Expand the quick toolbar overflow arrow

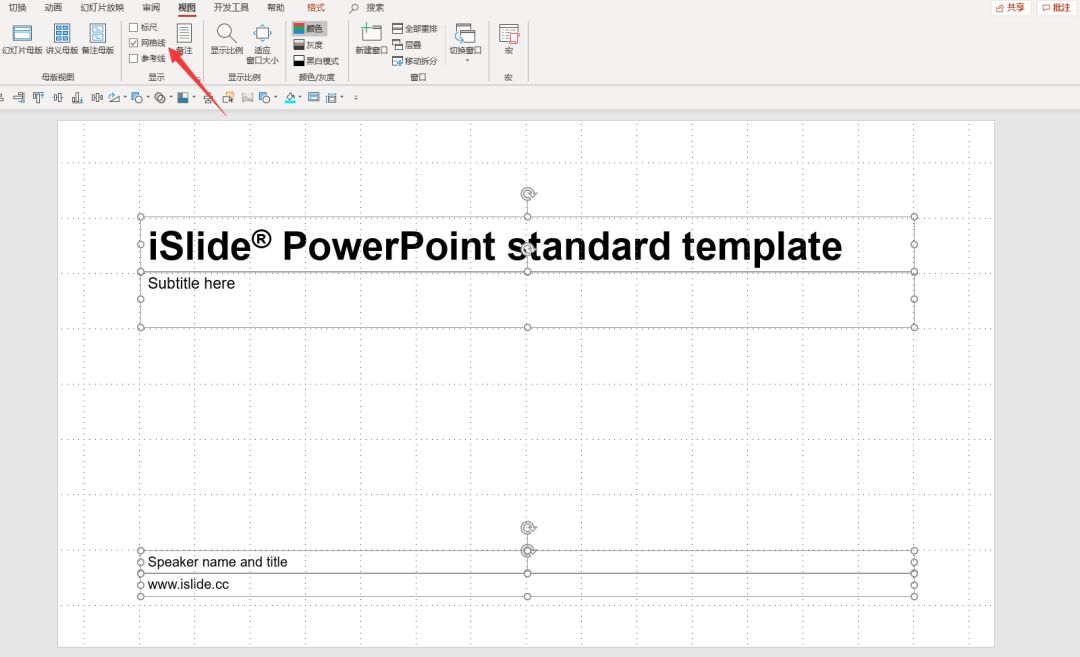(x=356, y=98)
